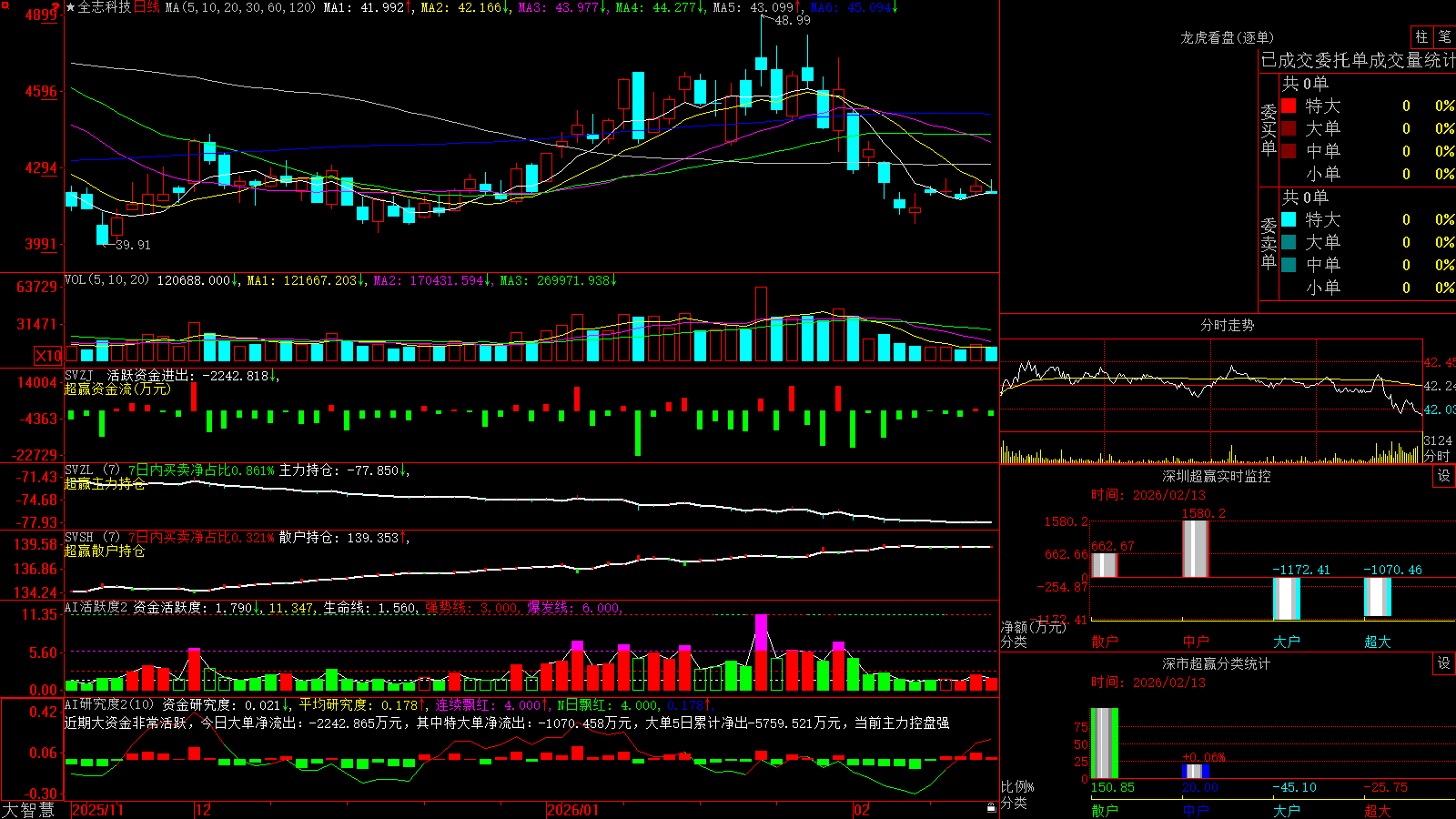Click 爆发线: 6.000 label
Viewport: 1456px width, 819px height.
tap(574, 607)
